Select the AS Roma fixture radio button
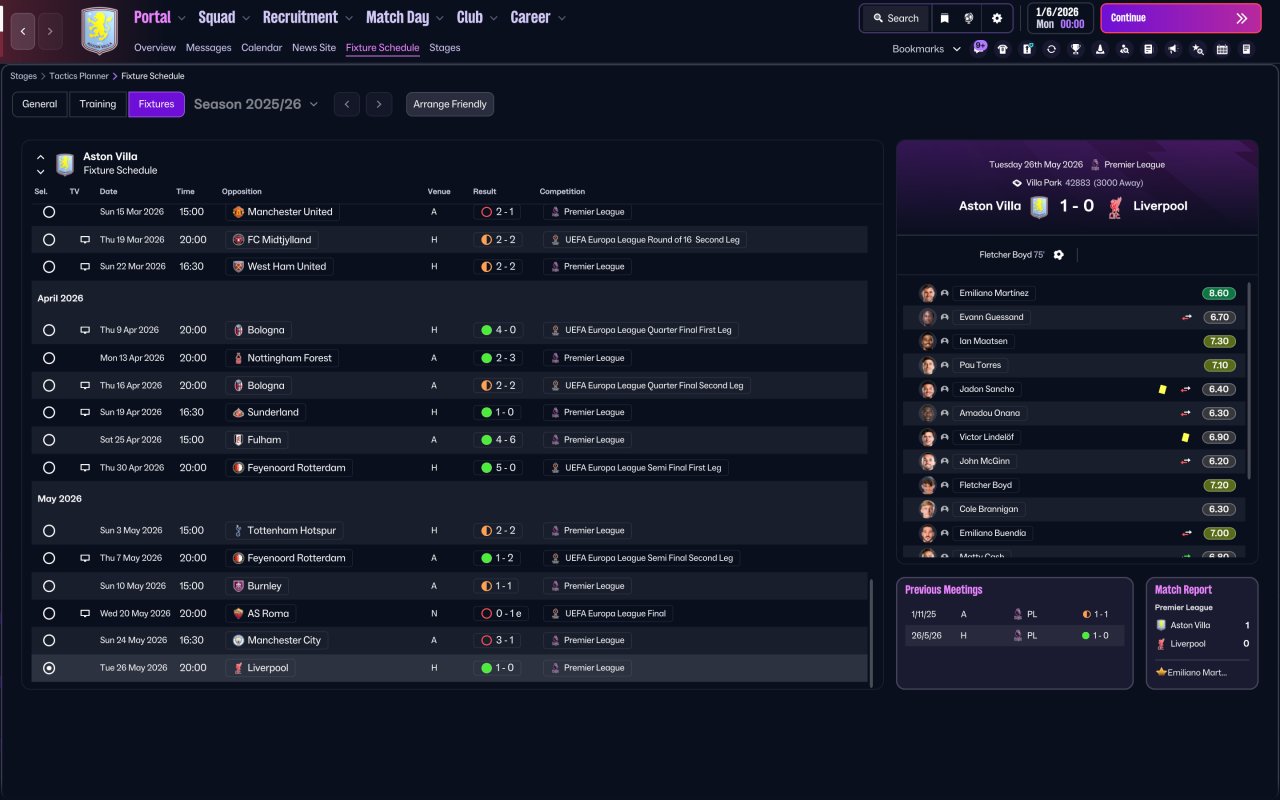The image size is (1280, 800). coord(49,613)
